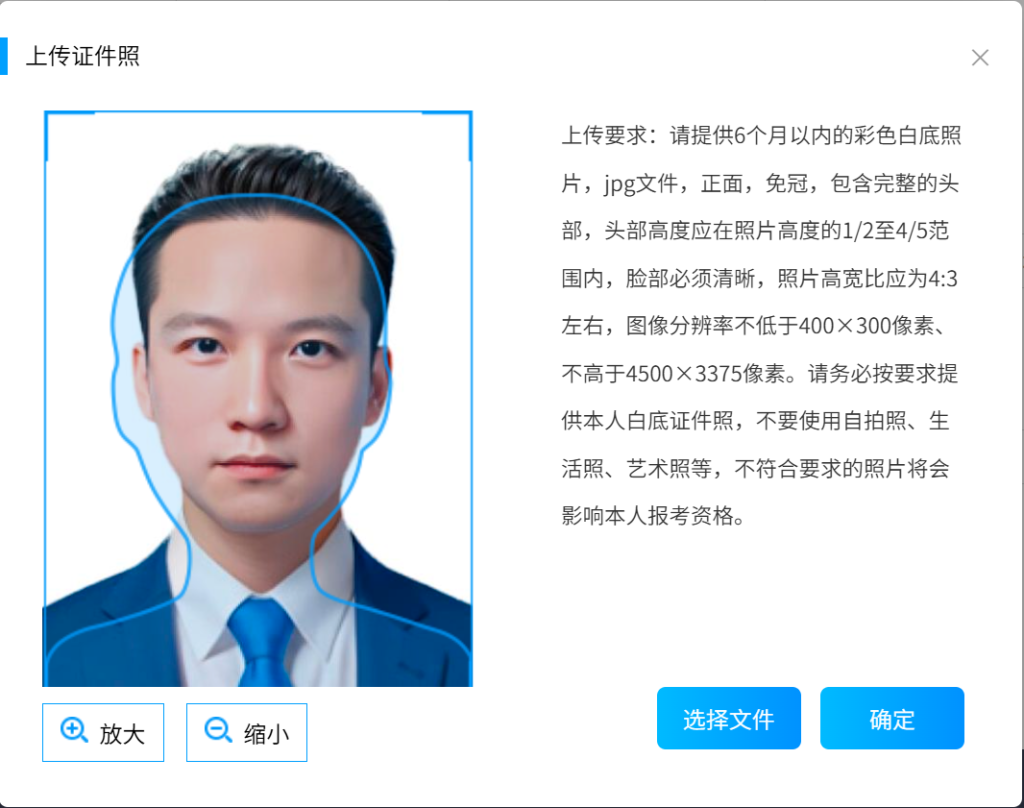Confirm the upload with 确定
This screenshot has height=808, width=1024.
click(892, 718)
